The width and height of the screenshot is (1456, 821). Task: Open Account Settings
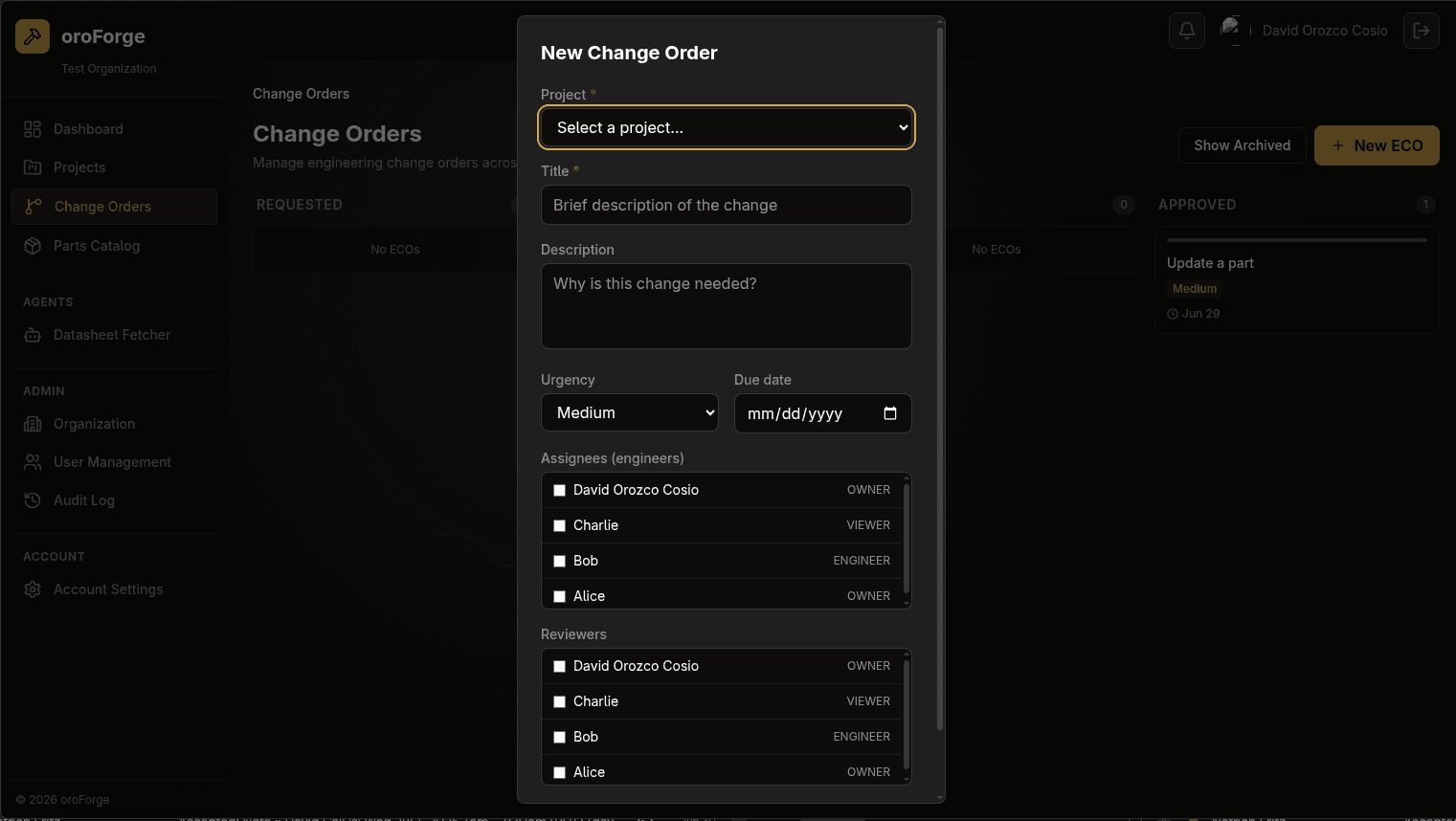coord(115,589)
